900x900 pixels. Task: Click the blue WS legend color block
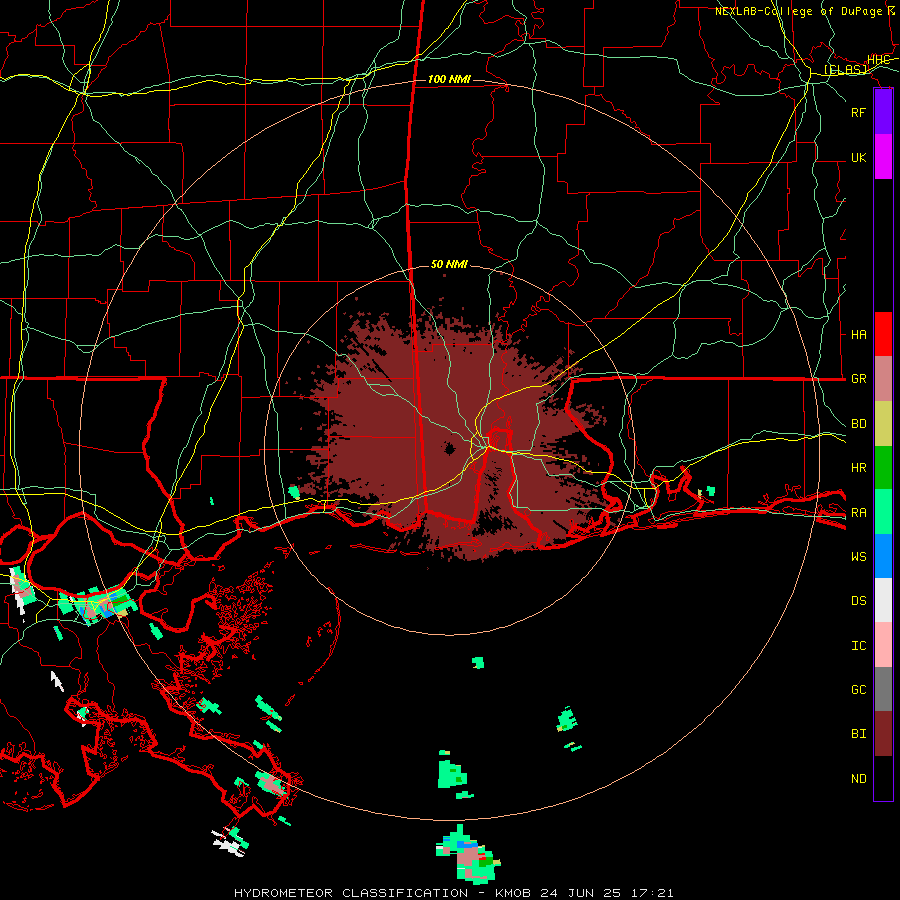coord(883,556)
